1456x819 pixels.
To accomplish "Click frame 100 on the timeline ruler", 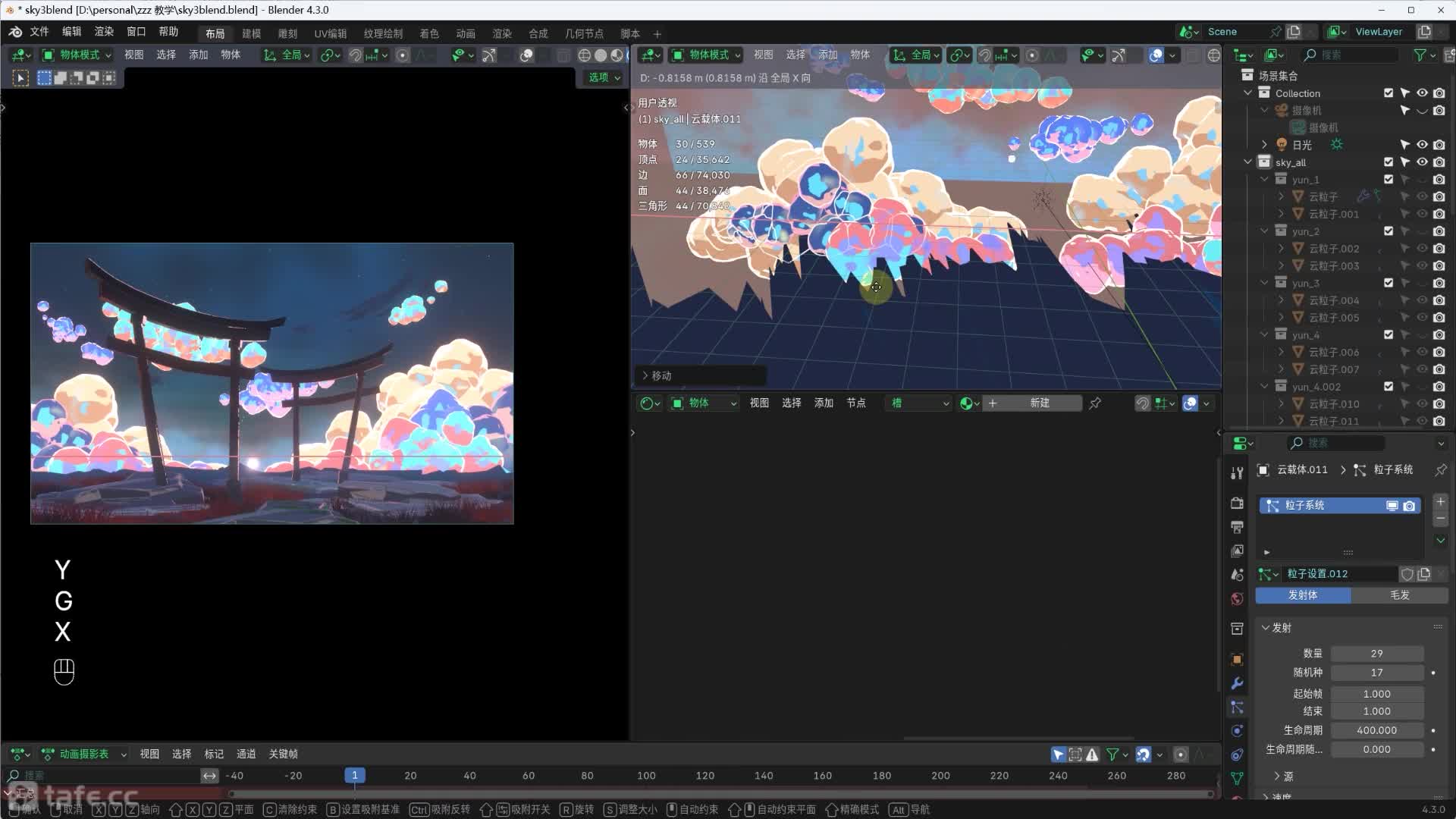I will [x=646, y=776].
